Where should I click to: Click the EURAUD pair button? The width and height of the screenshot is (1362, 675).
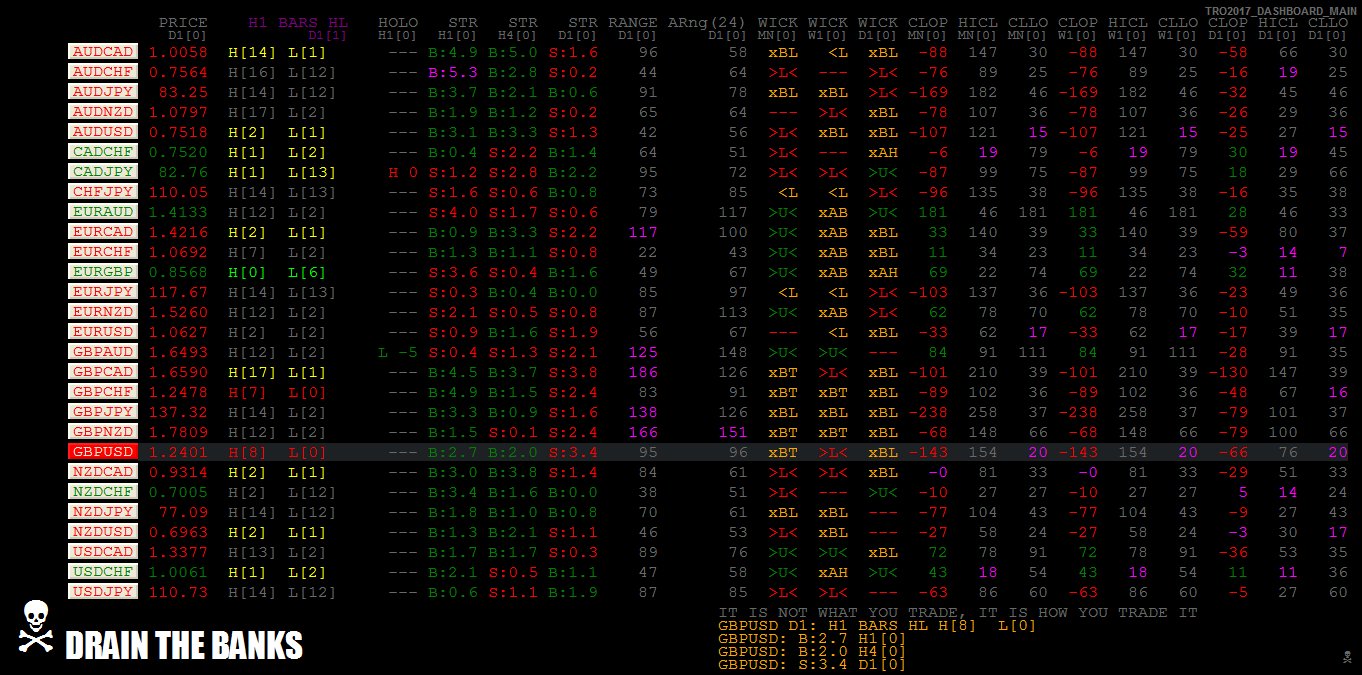[x=103, y=211]
